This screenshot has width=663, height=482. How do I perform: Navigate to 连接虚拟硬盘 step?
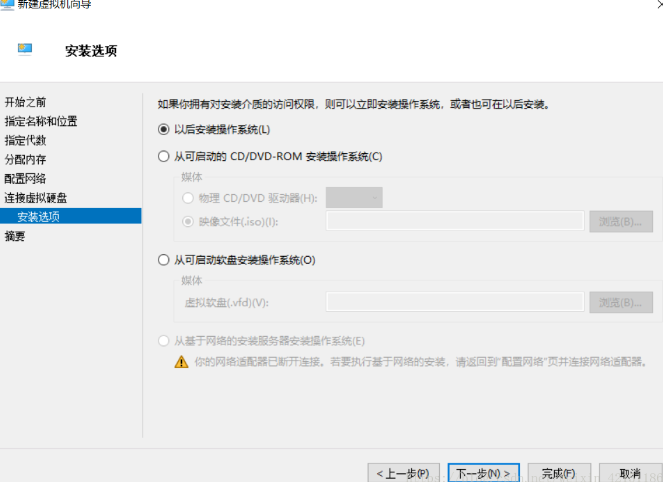36,198
